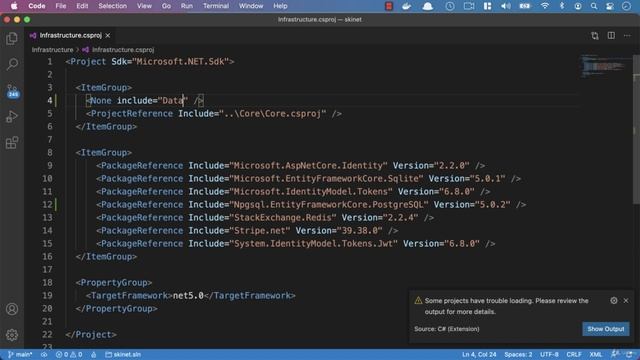The height and width of the screenshot is (360, 640).
Task: Click version 39.38.0 value on line 14
Action: coord(360,231)
